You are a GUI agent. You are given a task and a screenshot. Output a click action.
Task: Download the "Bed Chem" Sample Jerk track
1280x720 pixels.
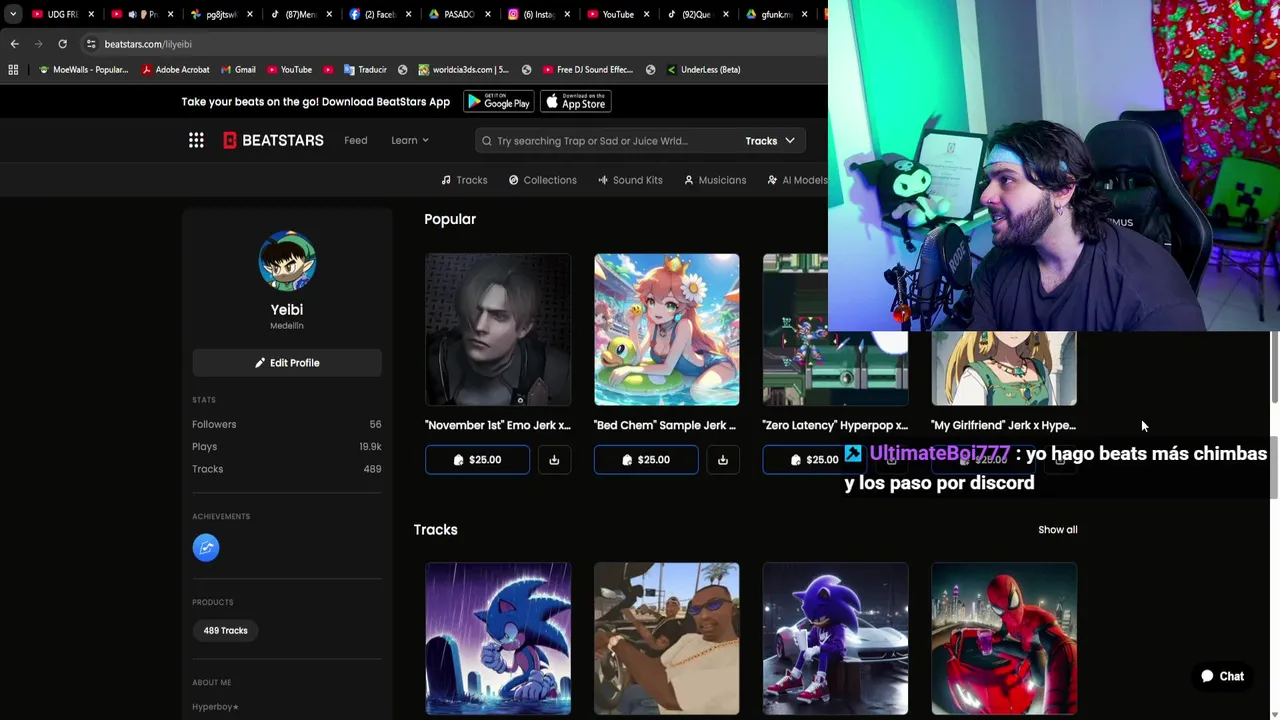[723, 460]
